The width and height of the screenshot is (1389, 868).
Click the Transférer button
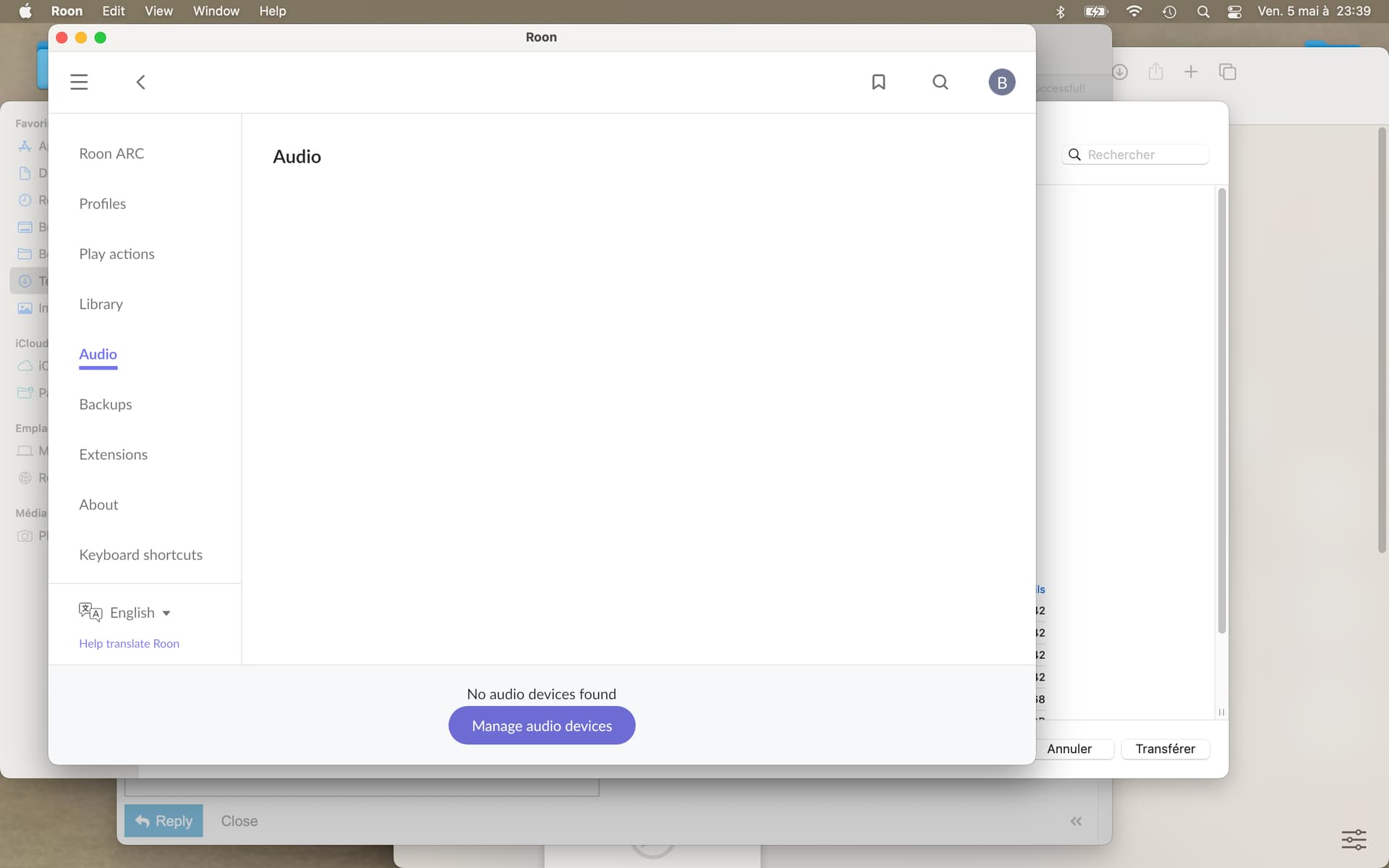click(x=1165, y=749)
